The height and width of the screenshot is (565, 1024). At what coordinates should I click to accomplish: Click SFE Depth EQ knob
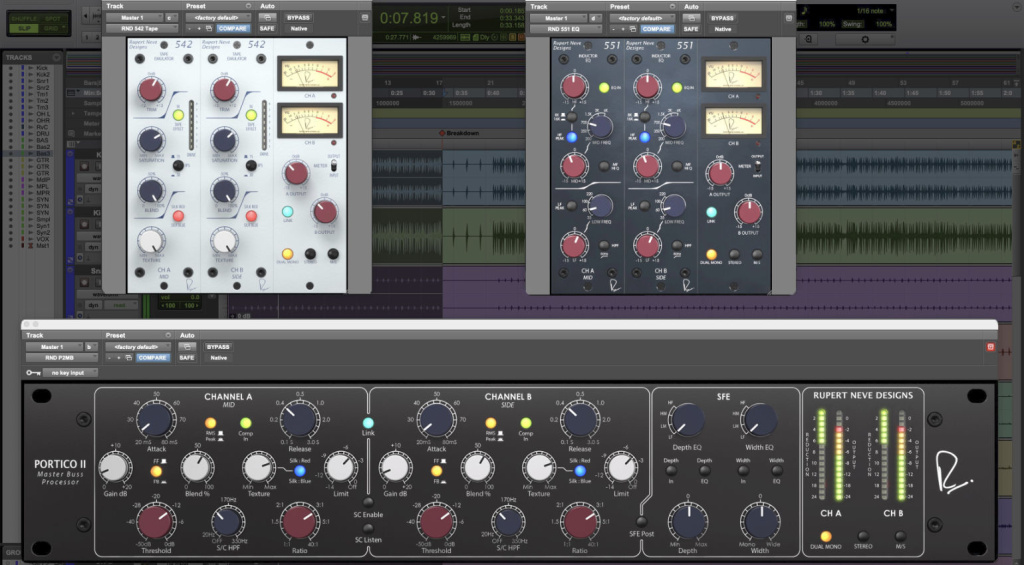click(687, 421)
